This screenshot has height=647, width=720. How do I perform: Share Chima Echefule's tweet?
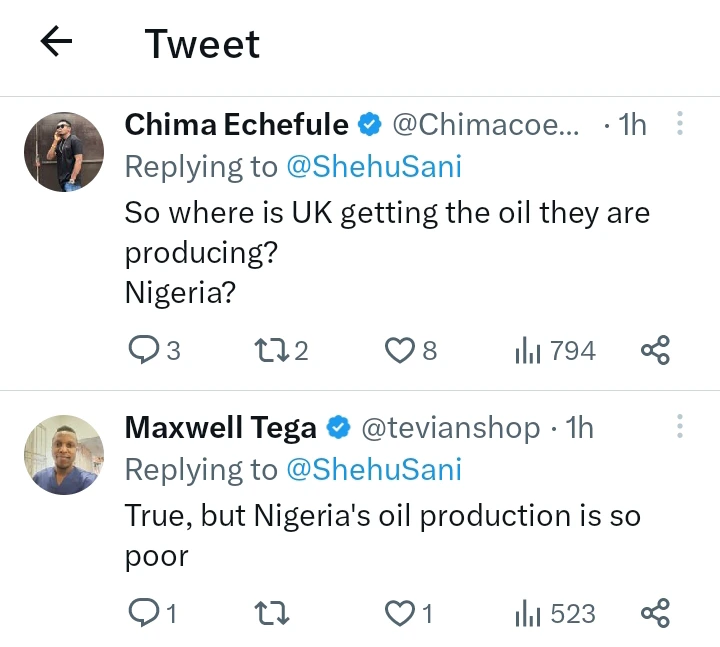(655, 350)
